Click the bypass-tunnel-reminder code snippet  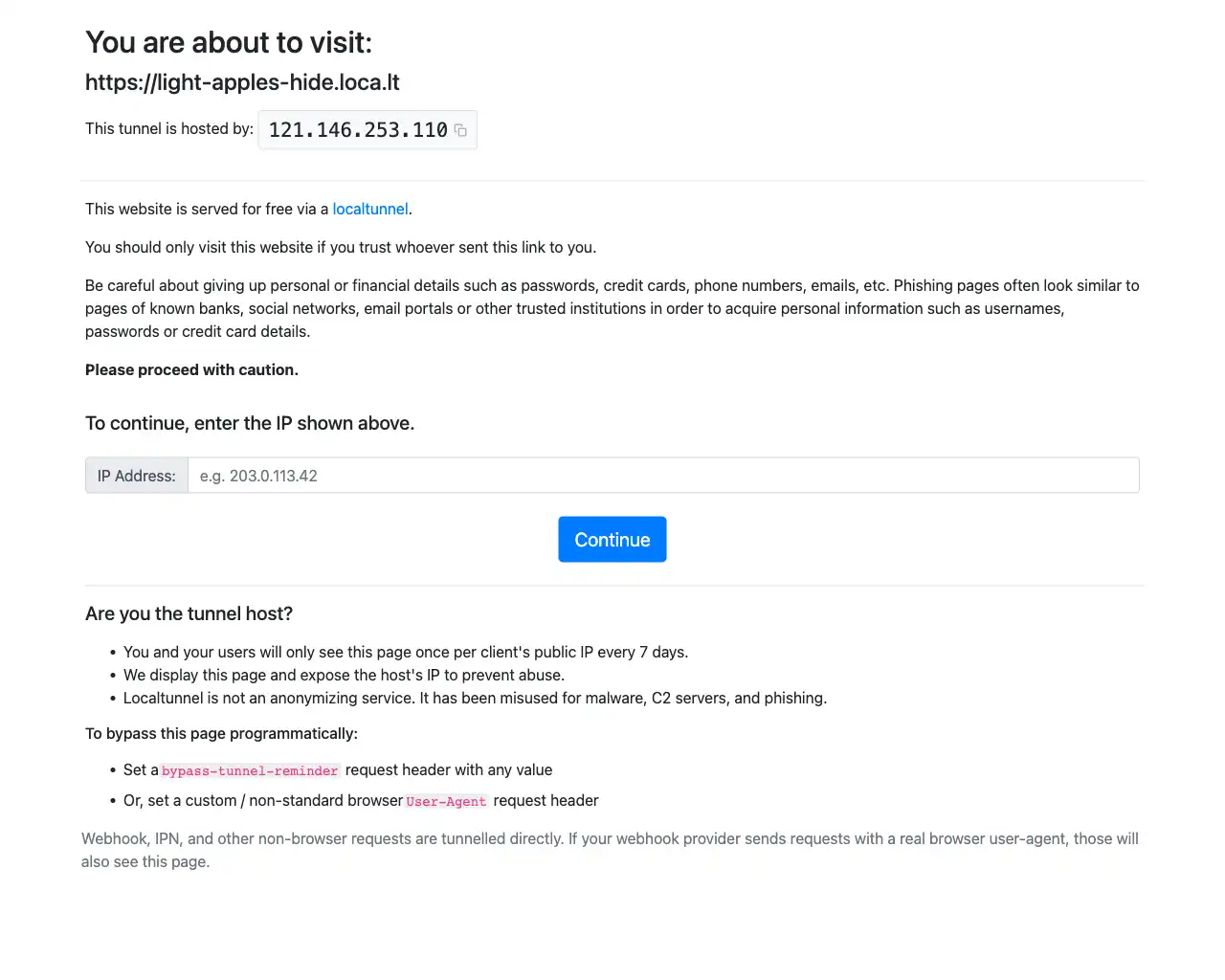pyautogui.click(x=250, y=770)
